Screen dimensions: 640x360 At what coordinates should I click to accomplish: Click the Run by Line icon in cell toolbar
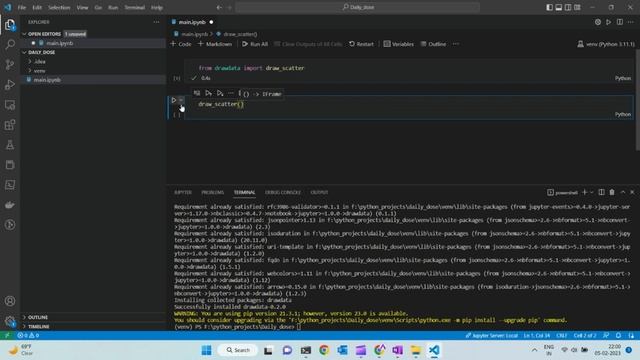pyautogui.click(x=197, y=93)
